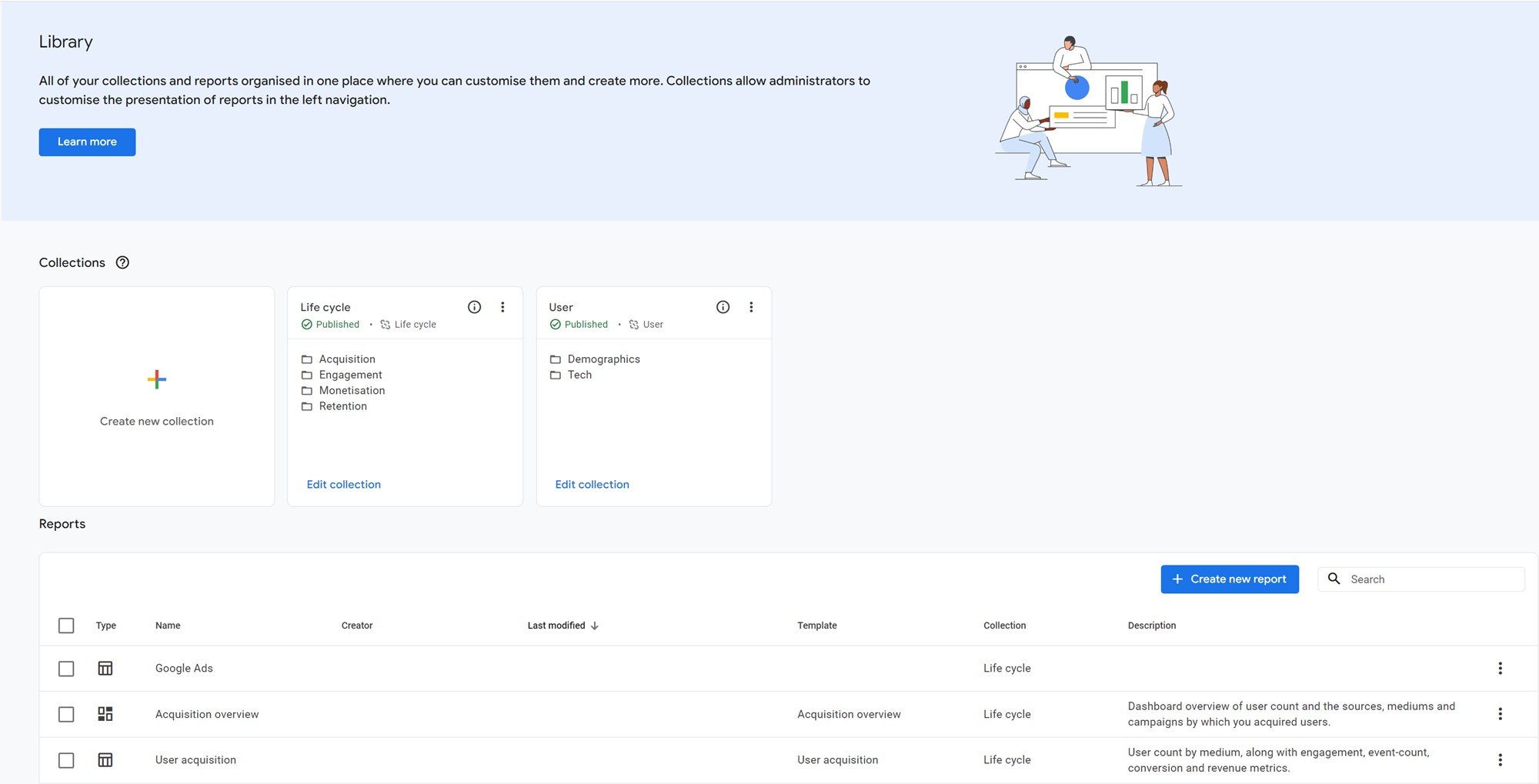Sort reports by the Name column header
The width and height of the screenshot is (1539, 784).
[168, 626]
